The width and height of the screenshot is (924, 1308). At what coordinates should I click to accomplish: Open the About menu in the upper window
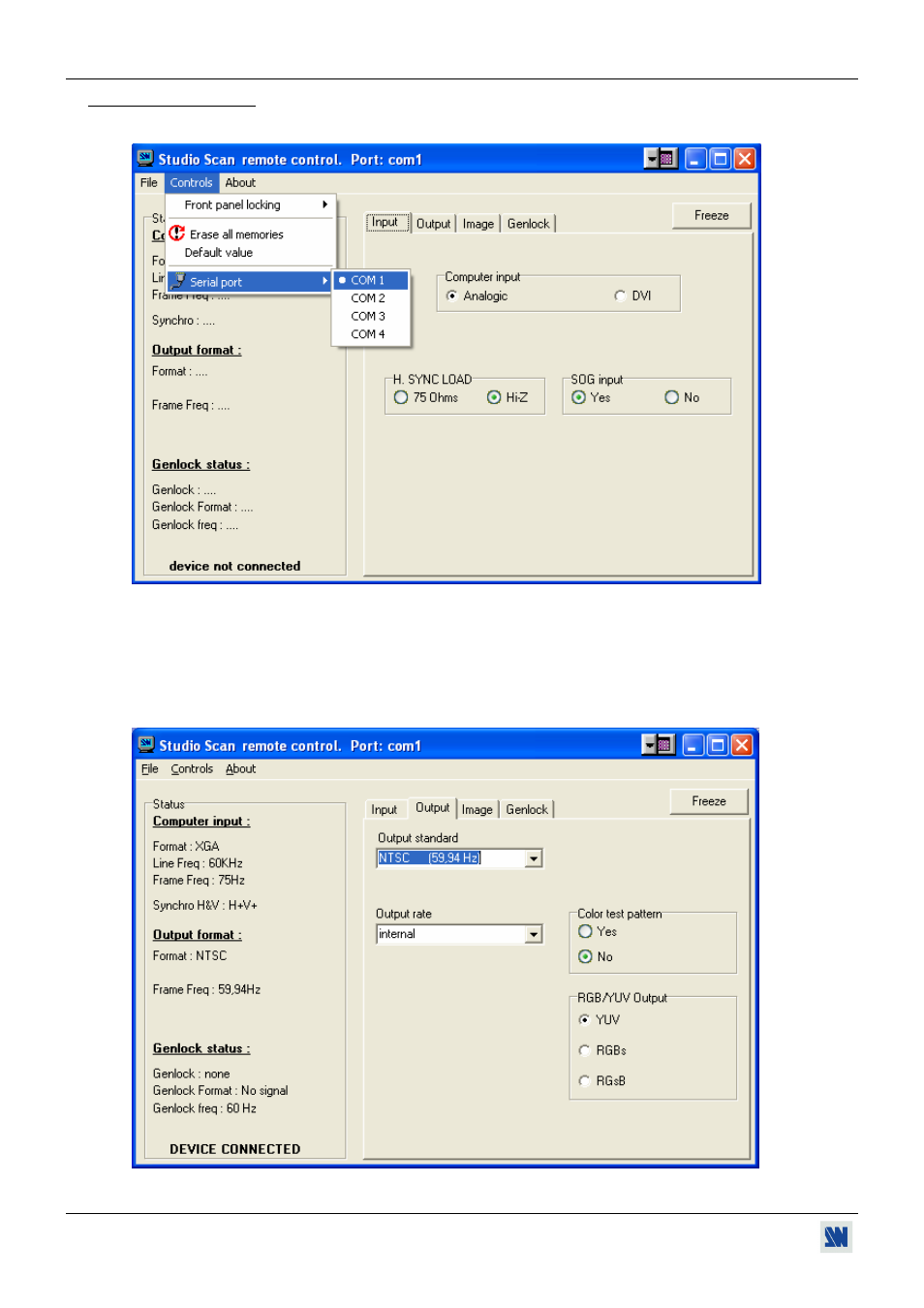point(240,182)
